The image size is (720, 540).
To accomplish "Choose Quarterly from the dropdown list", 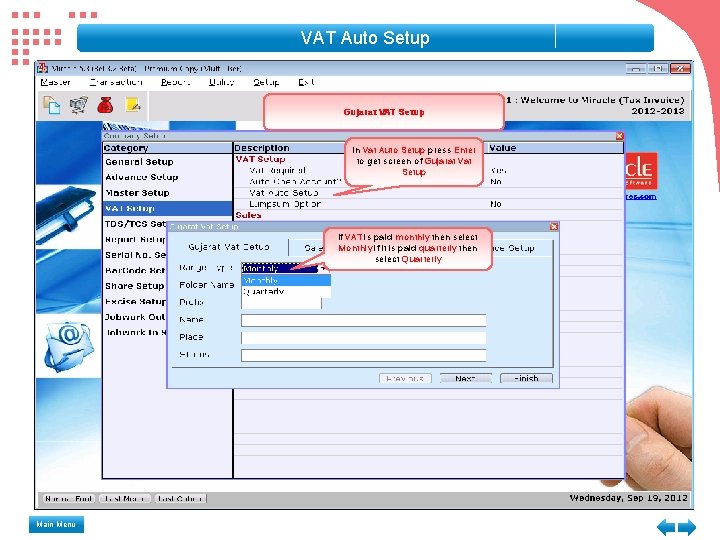I will point(286,292).
